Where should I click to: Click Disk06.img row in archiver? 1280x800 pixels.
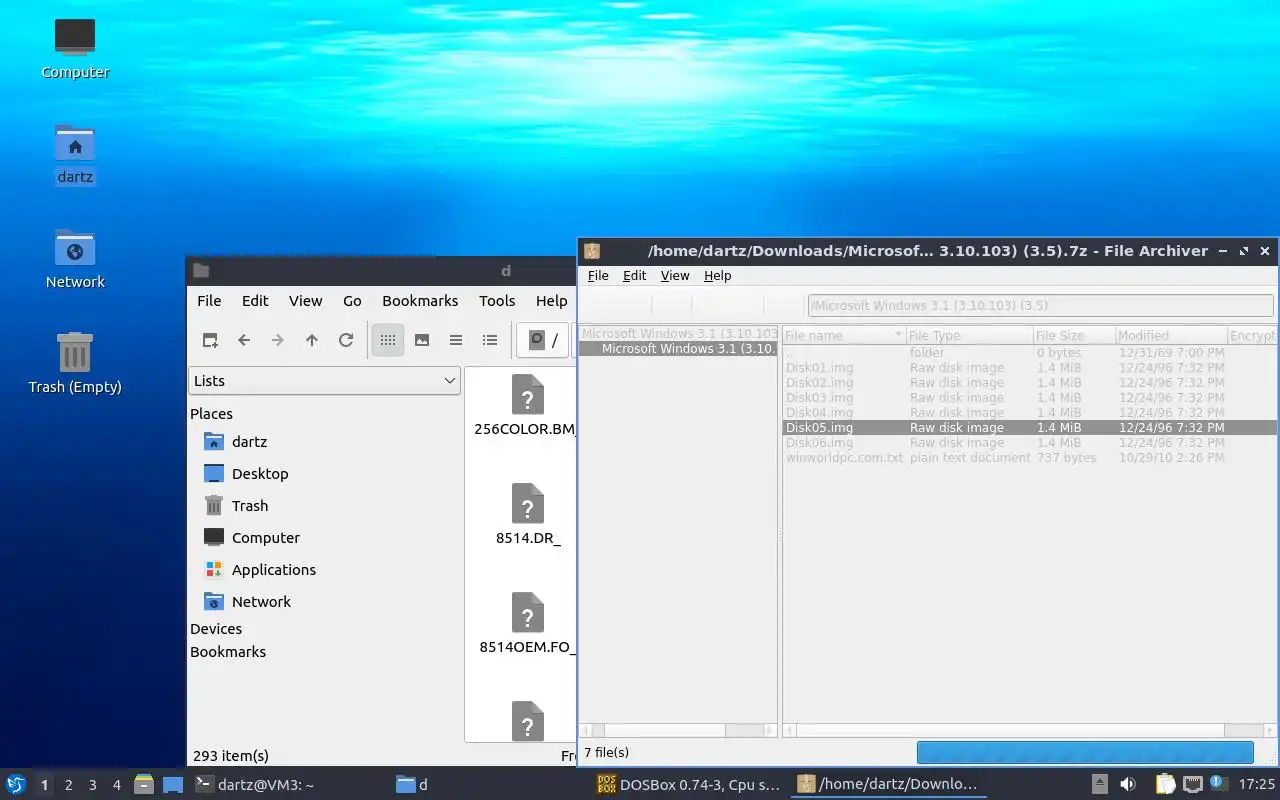tap(1030, 443)
